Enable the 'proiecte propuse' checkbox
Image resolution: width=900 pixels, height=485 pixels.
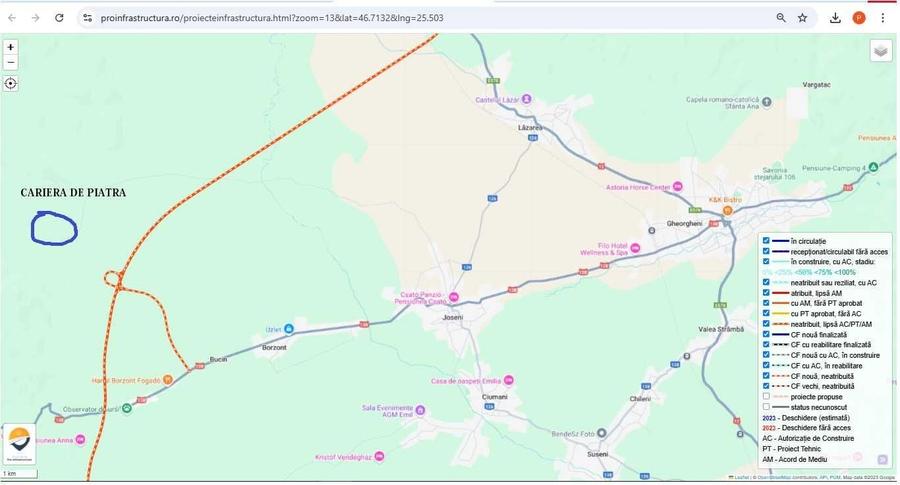tap(766, 397)
